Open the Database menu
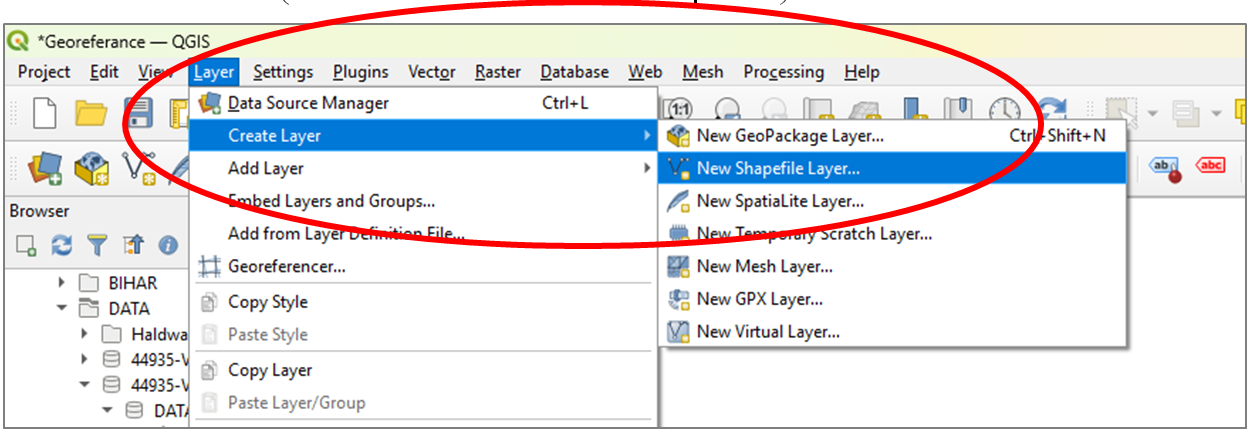1249x431 pixels. click(x=574, y=72)
